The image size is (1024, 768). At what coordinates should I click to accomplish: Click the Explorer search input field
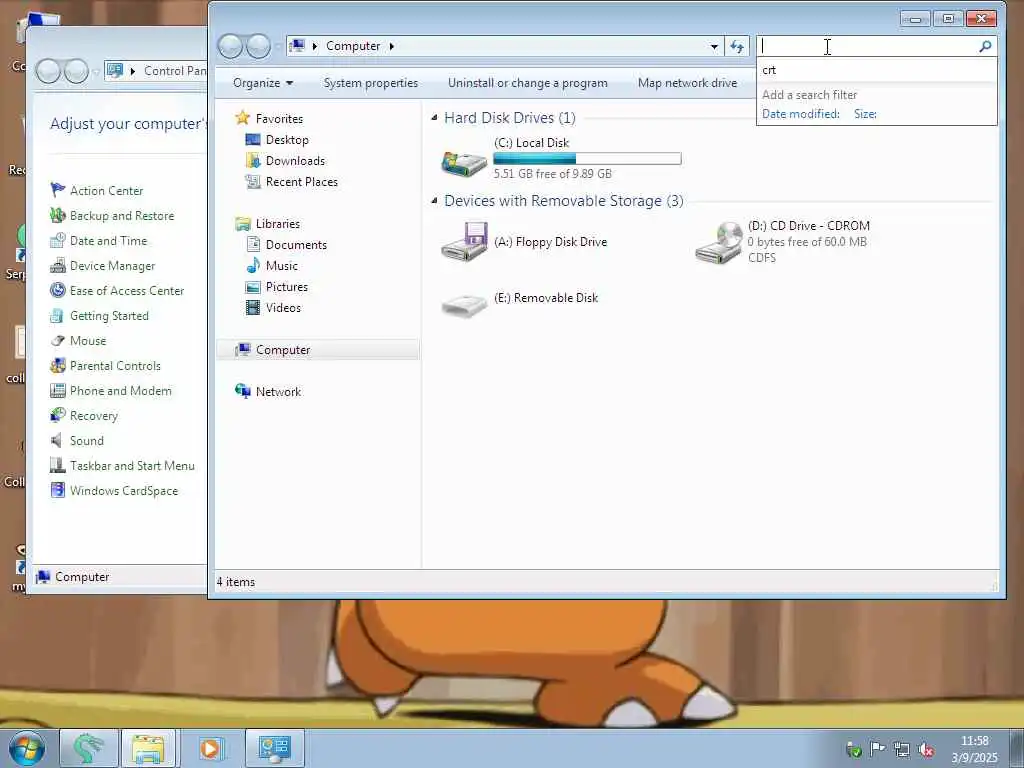click(868, 46)
